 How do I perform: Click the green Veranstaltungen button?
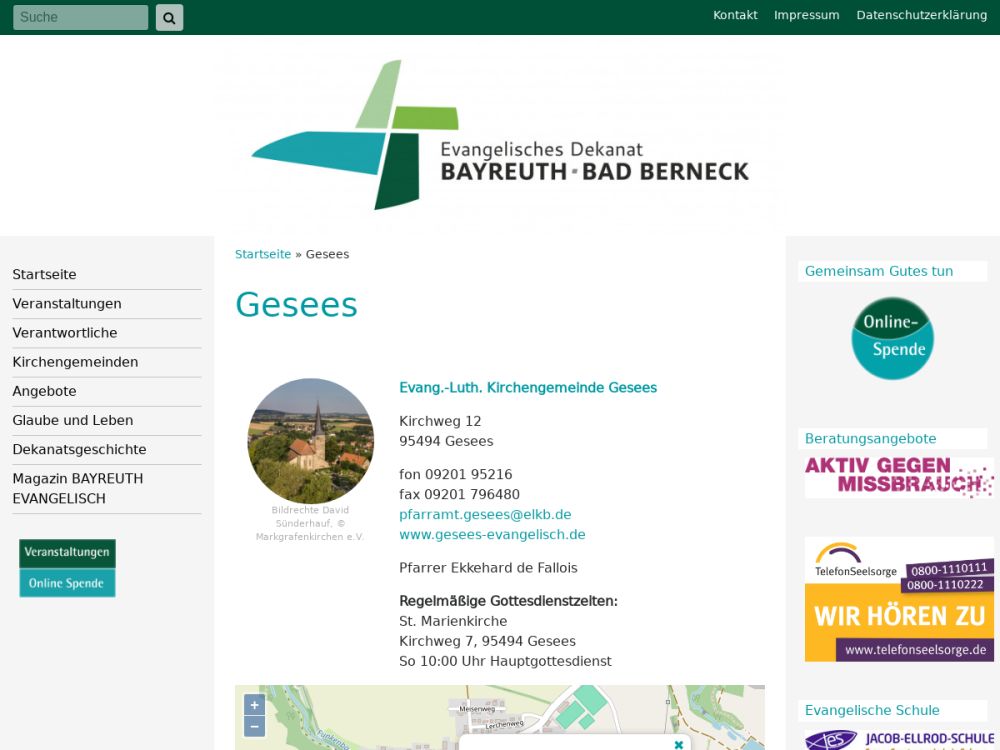pyautogui.click(x=67, y=553)
